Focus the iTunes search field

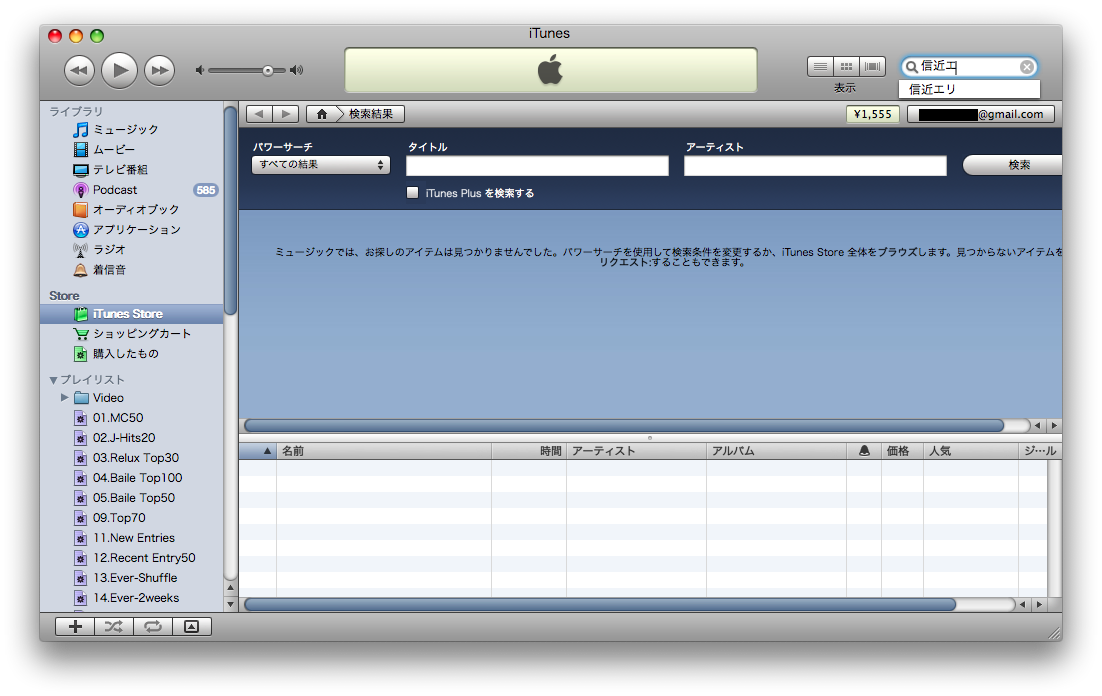(970, 67)
